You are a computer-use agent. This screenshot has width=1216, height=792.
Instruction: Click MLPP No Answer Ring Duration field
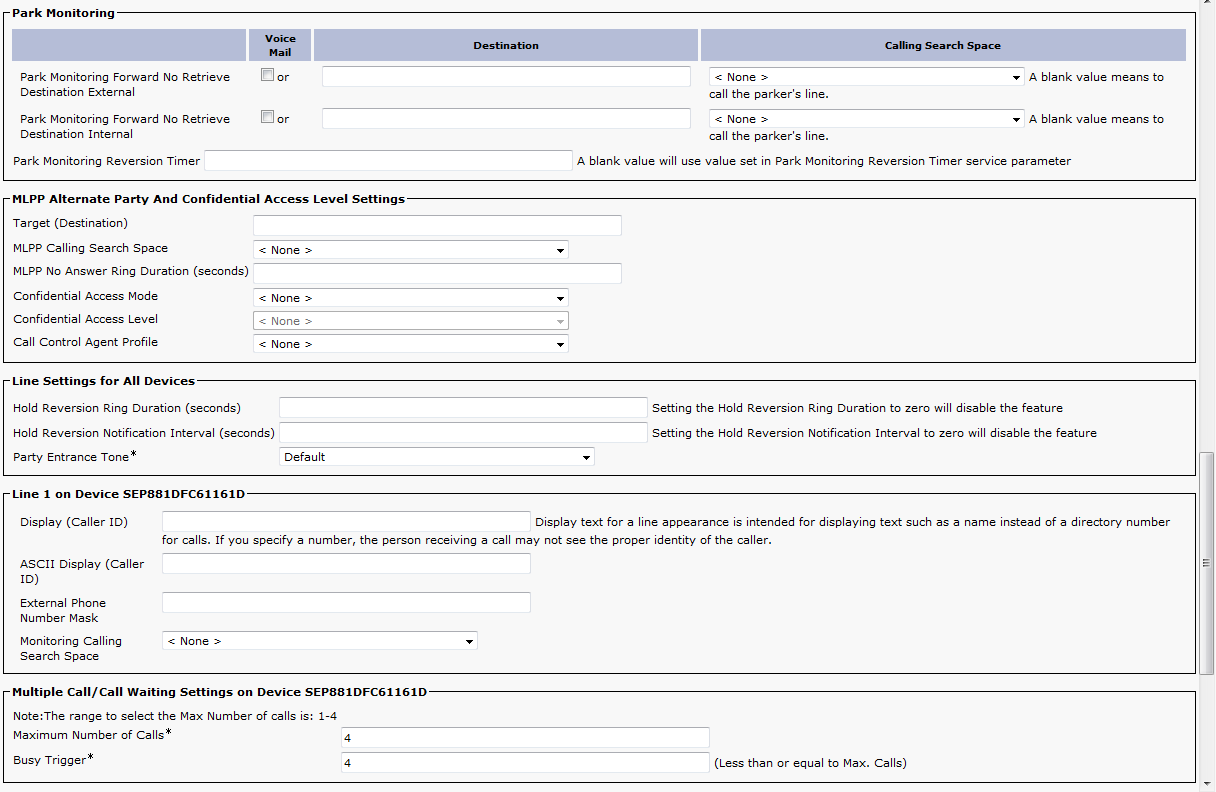click(x=437, y=273)
